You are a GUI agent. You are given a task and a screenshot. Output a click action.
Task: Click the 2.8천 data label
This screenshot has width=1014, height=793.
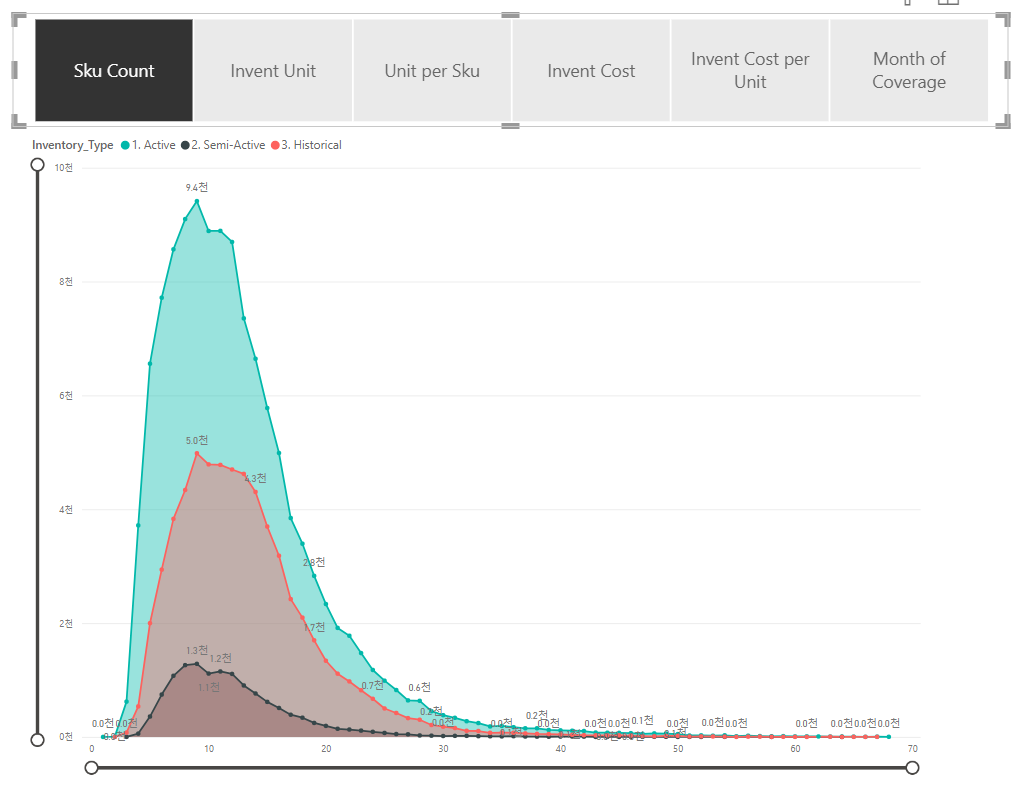click(x=314, y=562)
